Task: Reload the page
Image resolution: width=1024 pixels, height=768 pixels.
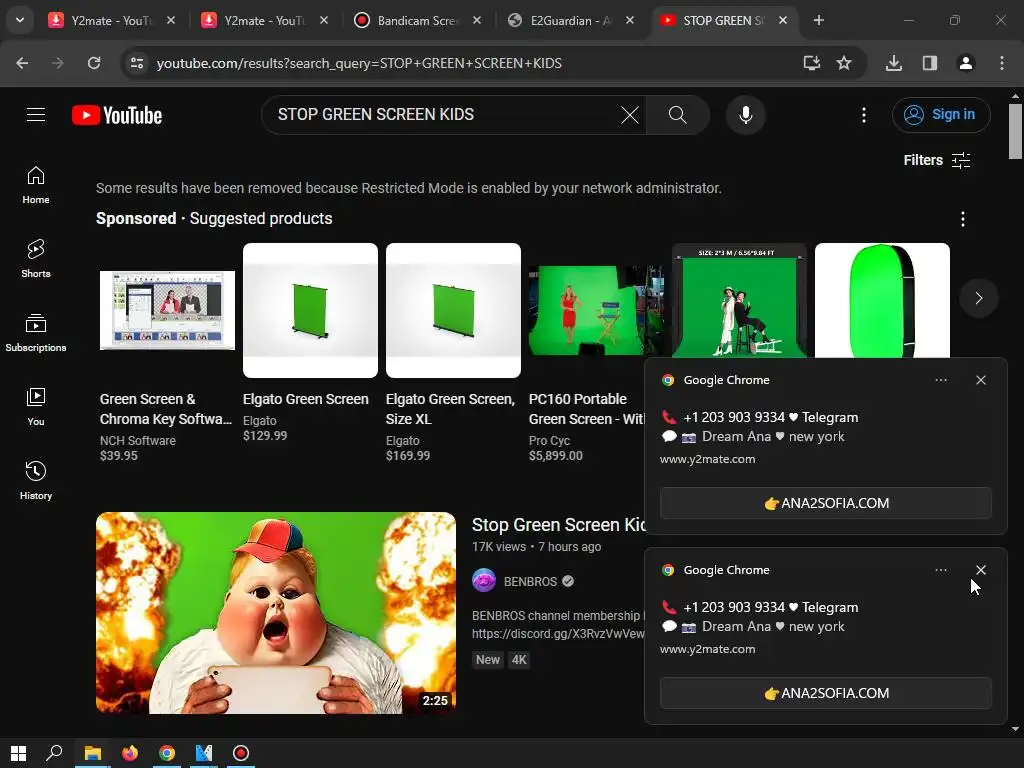Action: (94, 63)
